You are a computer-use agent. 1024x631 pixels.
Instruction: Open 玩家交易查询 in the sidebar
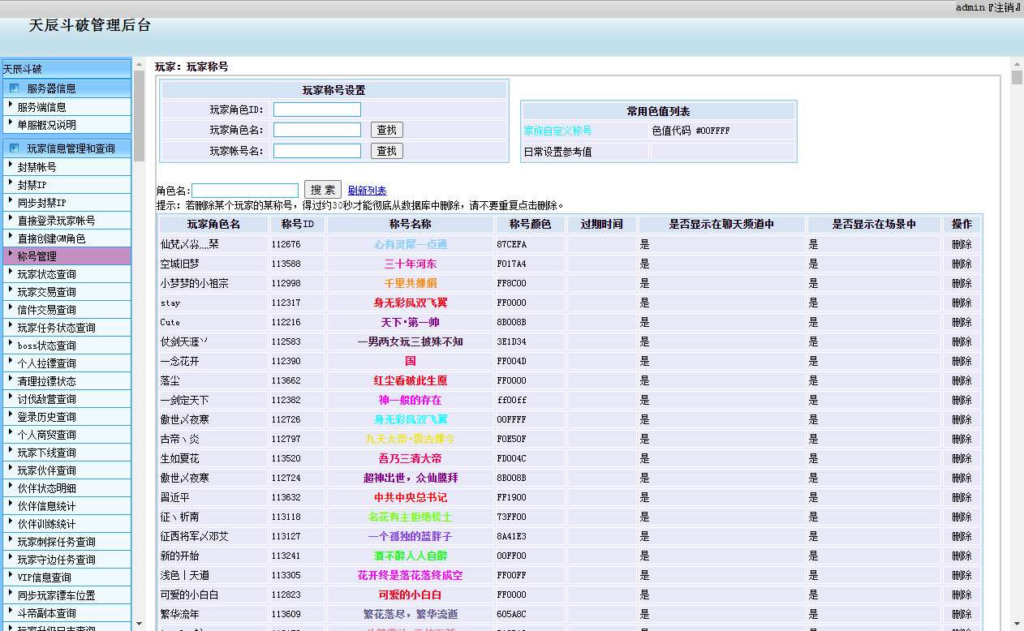coord(66,291)
